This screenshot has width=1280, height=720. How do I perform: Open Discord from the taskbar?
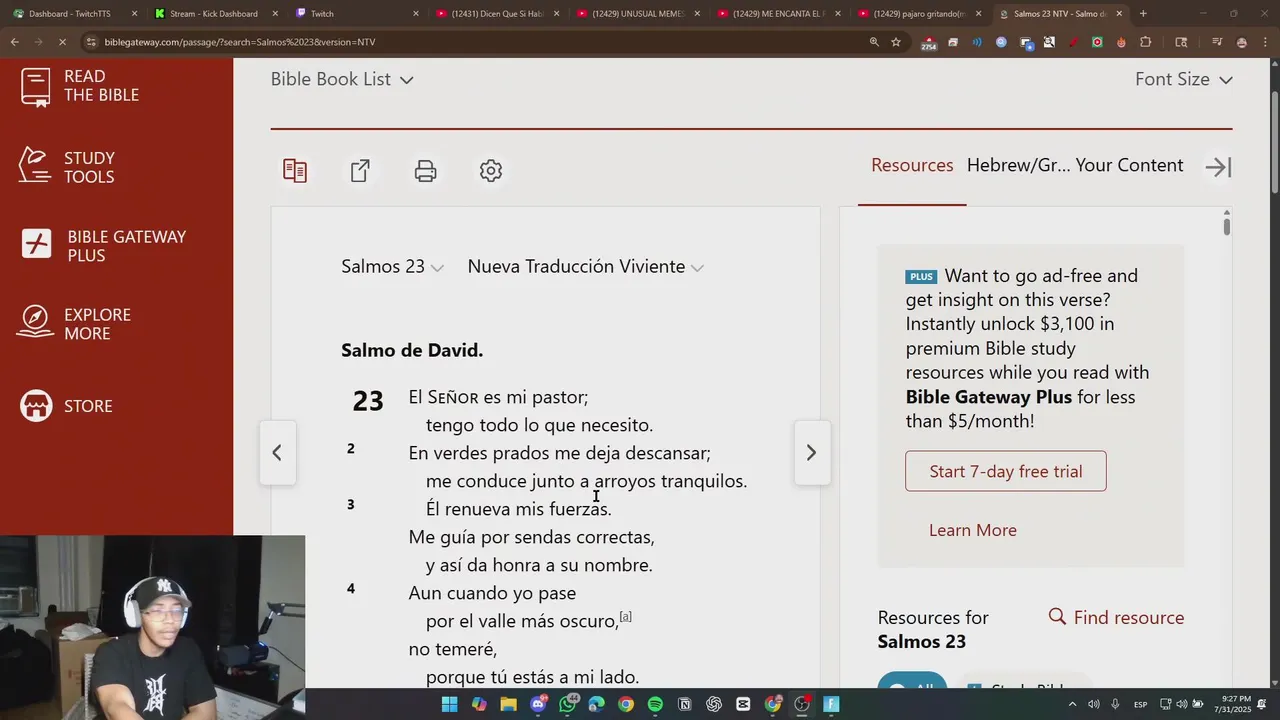click(538, 704)
